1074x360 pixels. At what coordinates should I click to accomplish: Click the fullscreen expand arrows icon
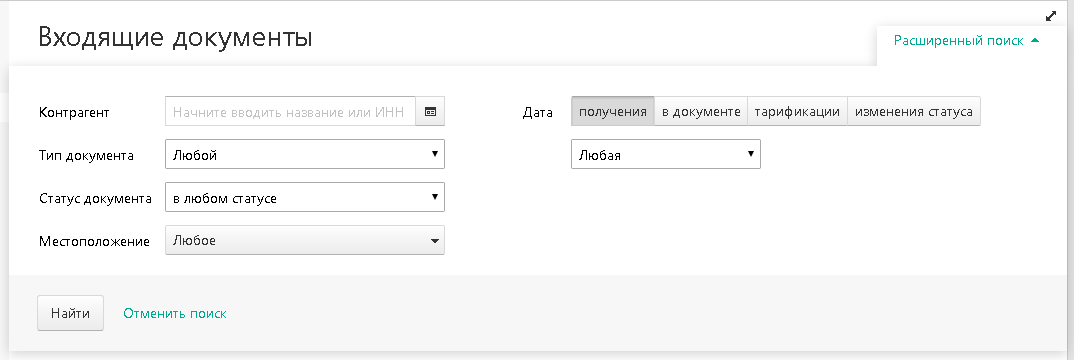coord(1051,16)
